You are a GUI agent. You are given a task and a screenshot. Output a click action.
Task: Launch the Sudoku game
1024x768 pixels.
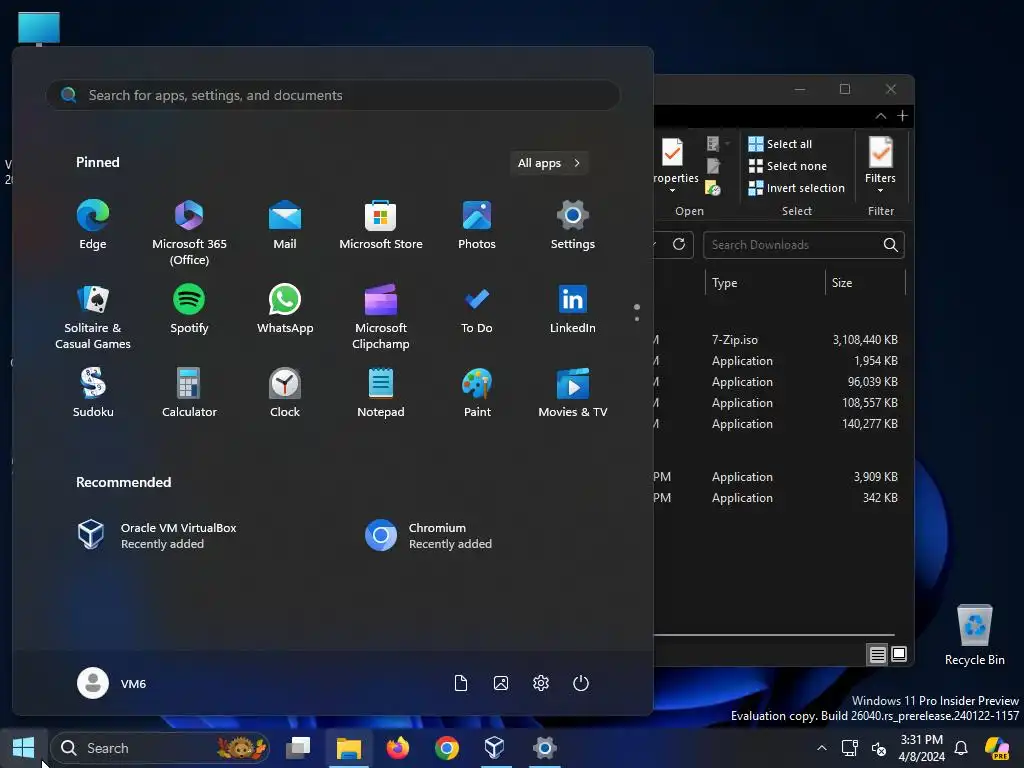point(93,393)
